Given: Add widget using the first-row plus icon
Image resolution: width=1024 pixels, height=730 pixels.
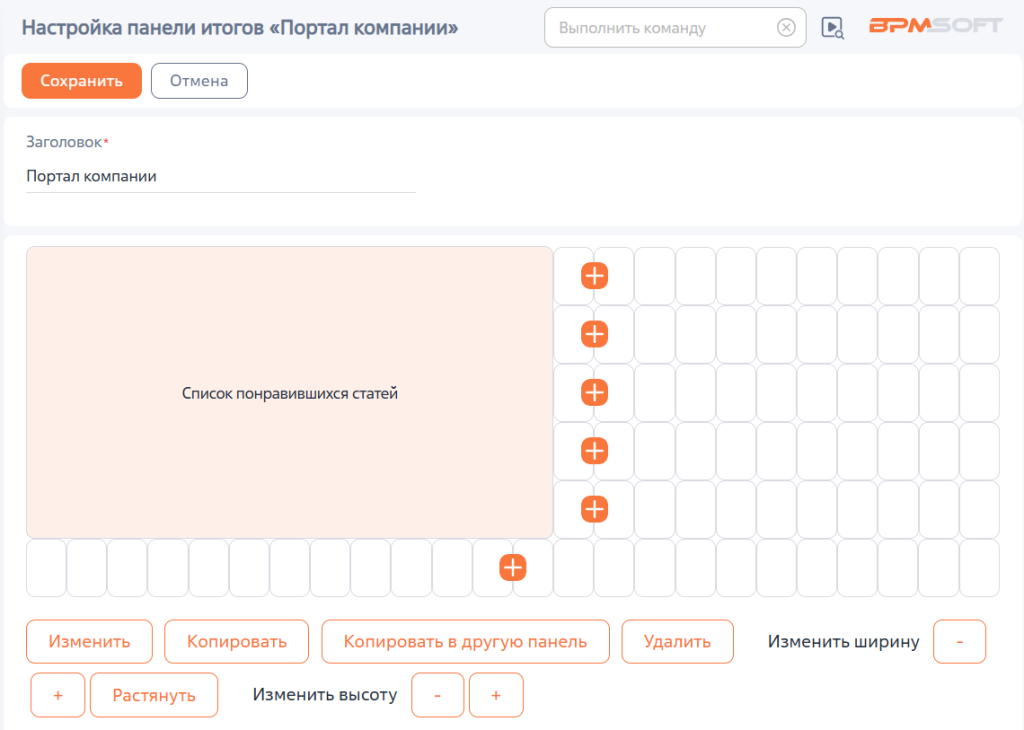Looking at the screenshot, I should 594,276.
